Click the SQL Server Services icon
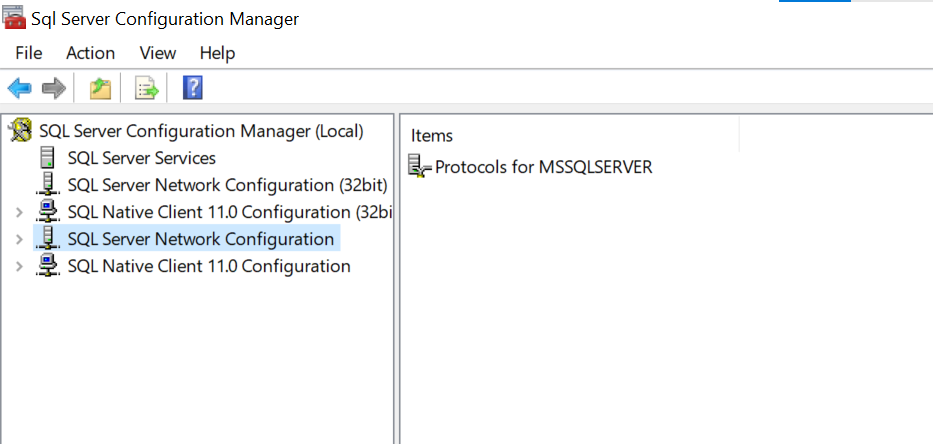933x444 pixels. (47, 158)
